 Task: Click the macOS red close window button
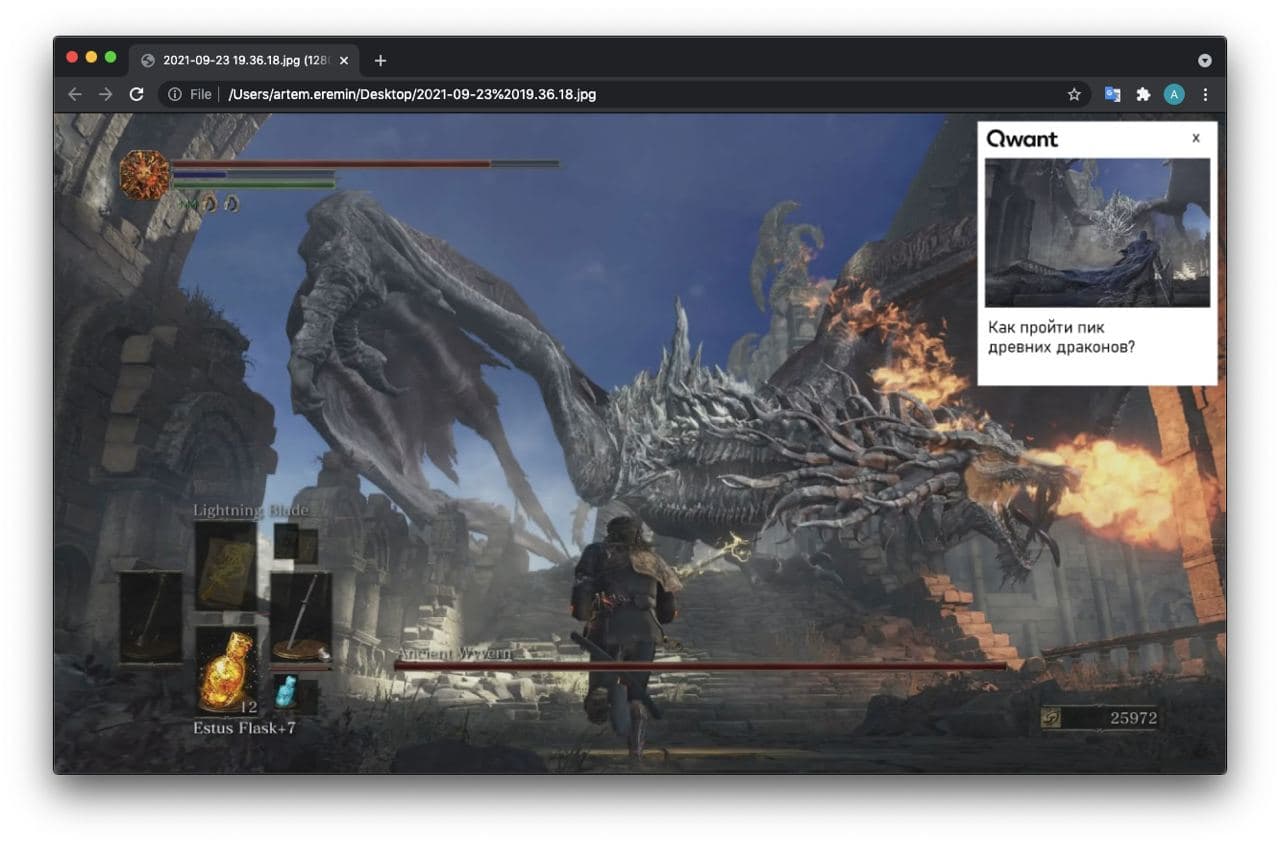pyautogui.click(x=72, y=57)
